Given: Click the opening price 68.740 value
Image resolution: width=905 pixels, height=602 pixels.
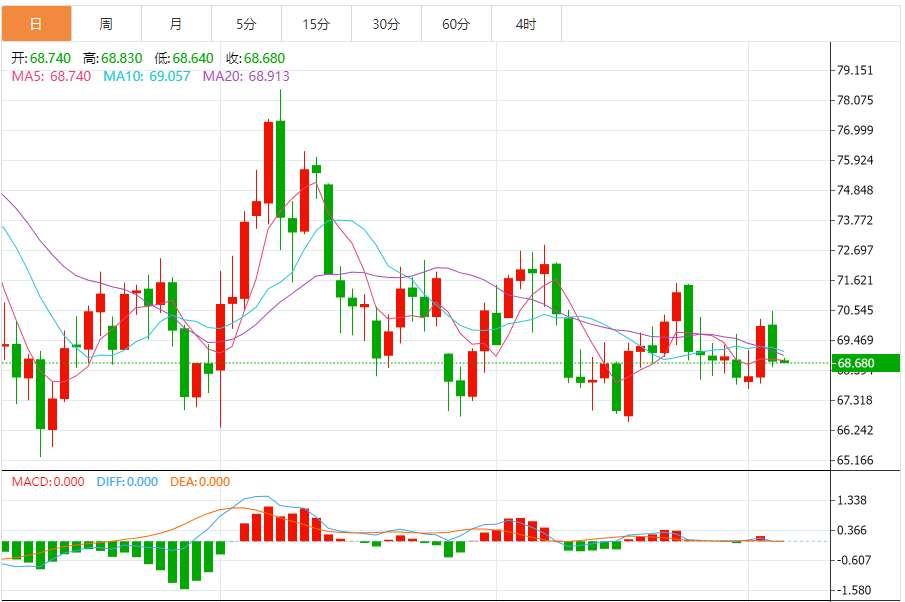Looking at the screenshot, I should coord(50,58).
